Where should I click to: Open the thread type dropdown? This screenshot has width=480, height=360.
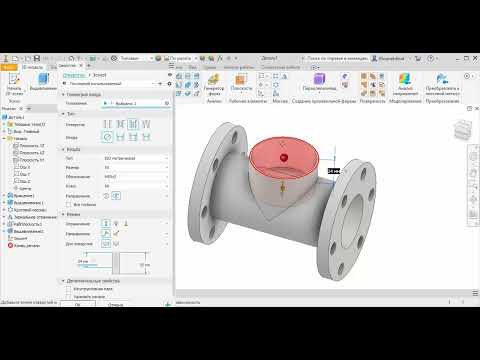(x=136, y=158)
